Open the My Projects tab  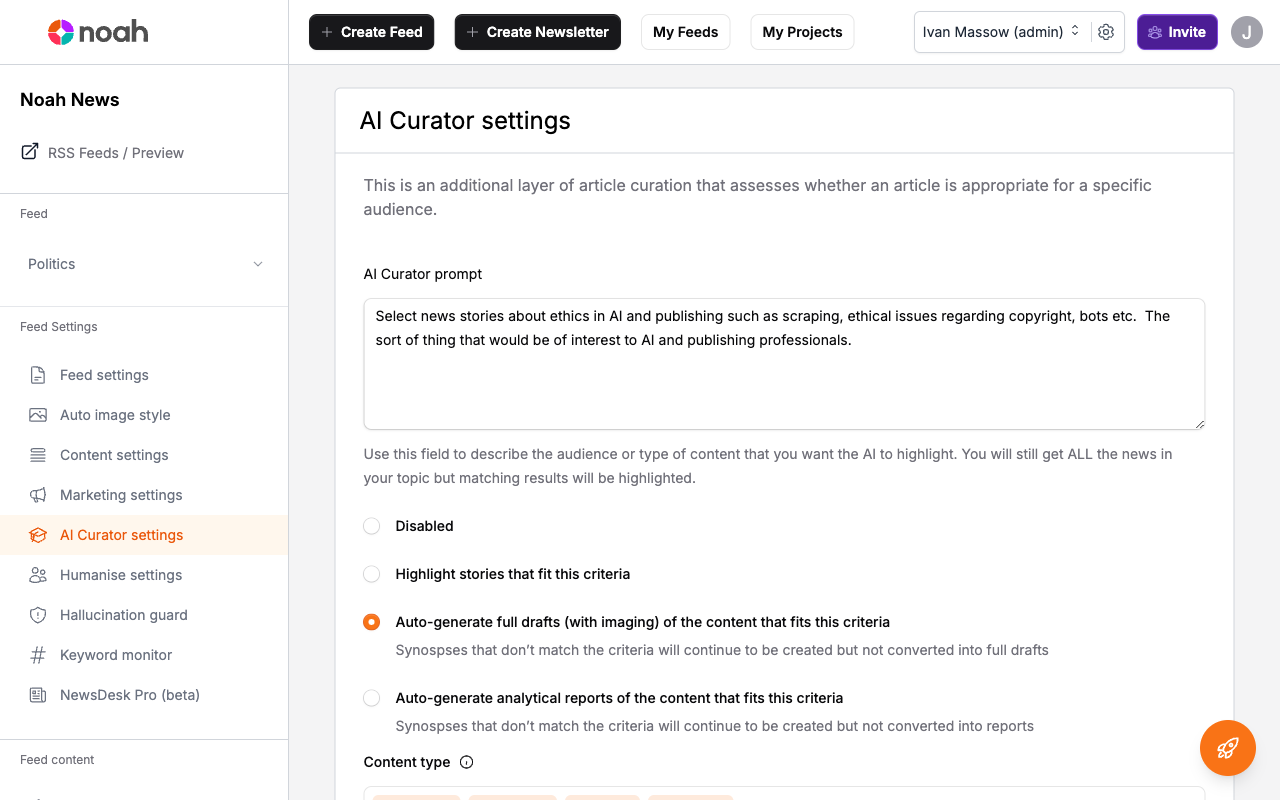802,32
